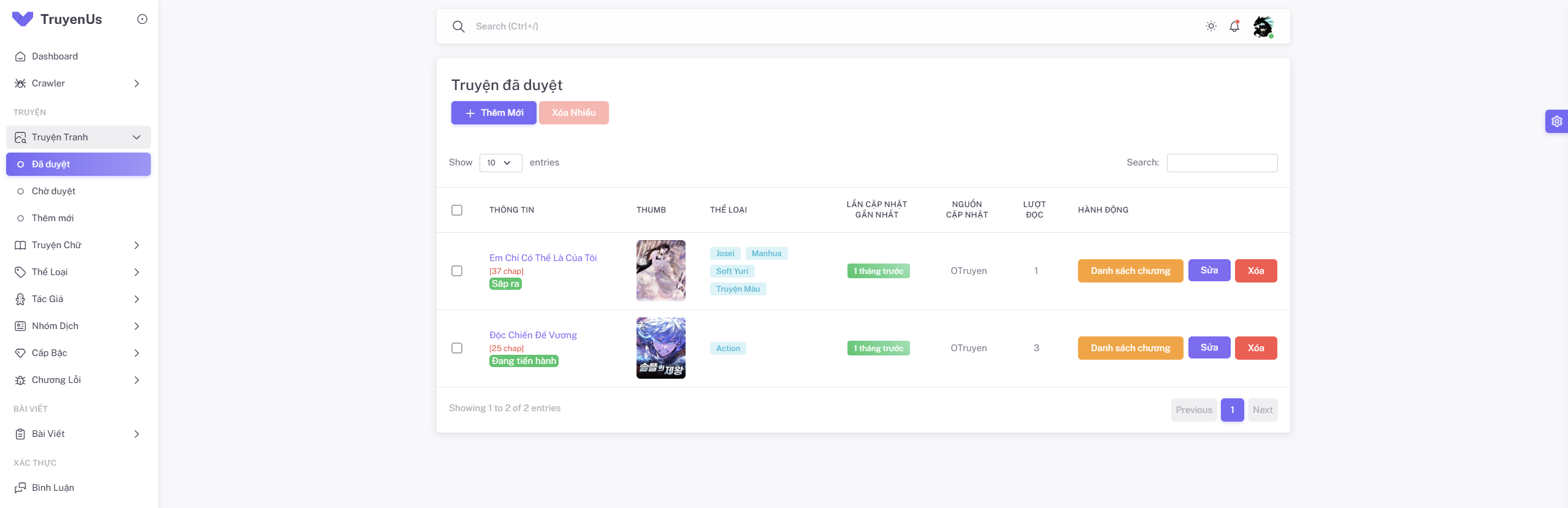Expand the Crawler menu chevron

pyautogui.click(x=137, y=83)
